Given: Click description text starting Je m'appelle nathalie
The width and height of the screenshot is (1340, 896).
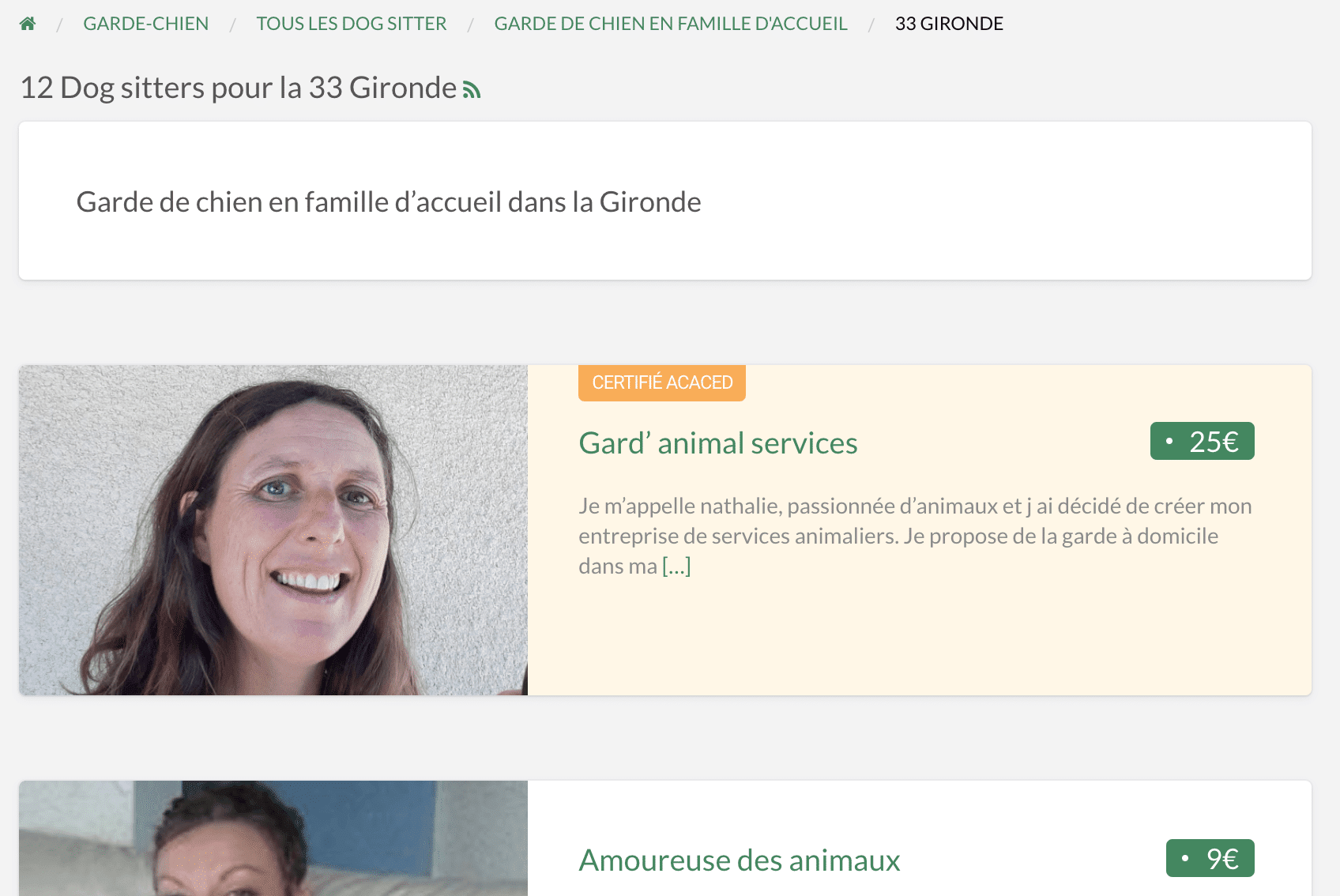Looking at the screenshot, I should click(x=915, y=536).
